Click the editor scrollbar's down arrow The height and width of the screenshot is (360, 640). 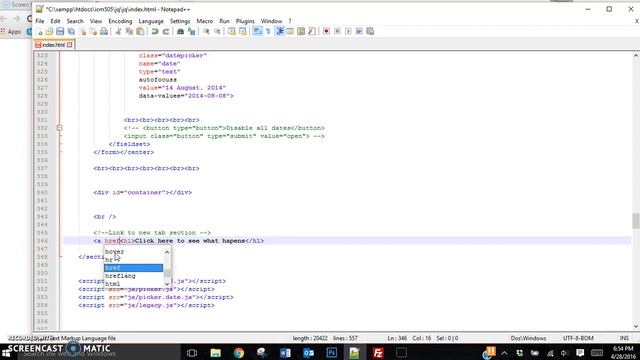click(x=636, y=326)
